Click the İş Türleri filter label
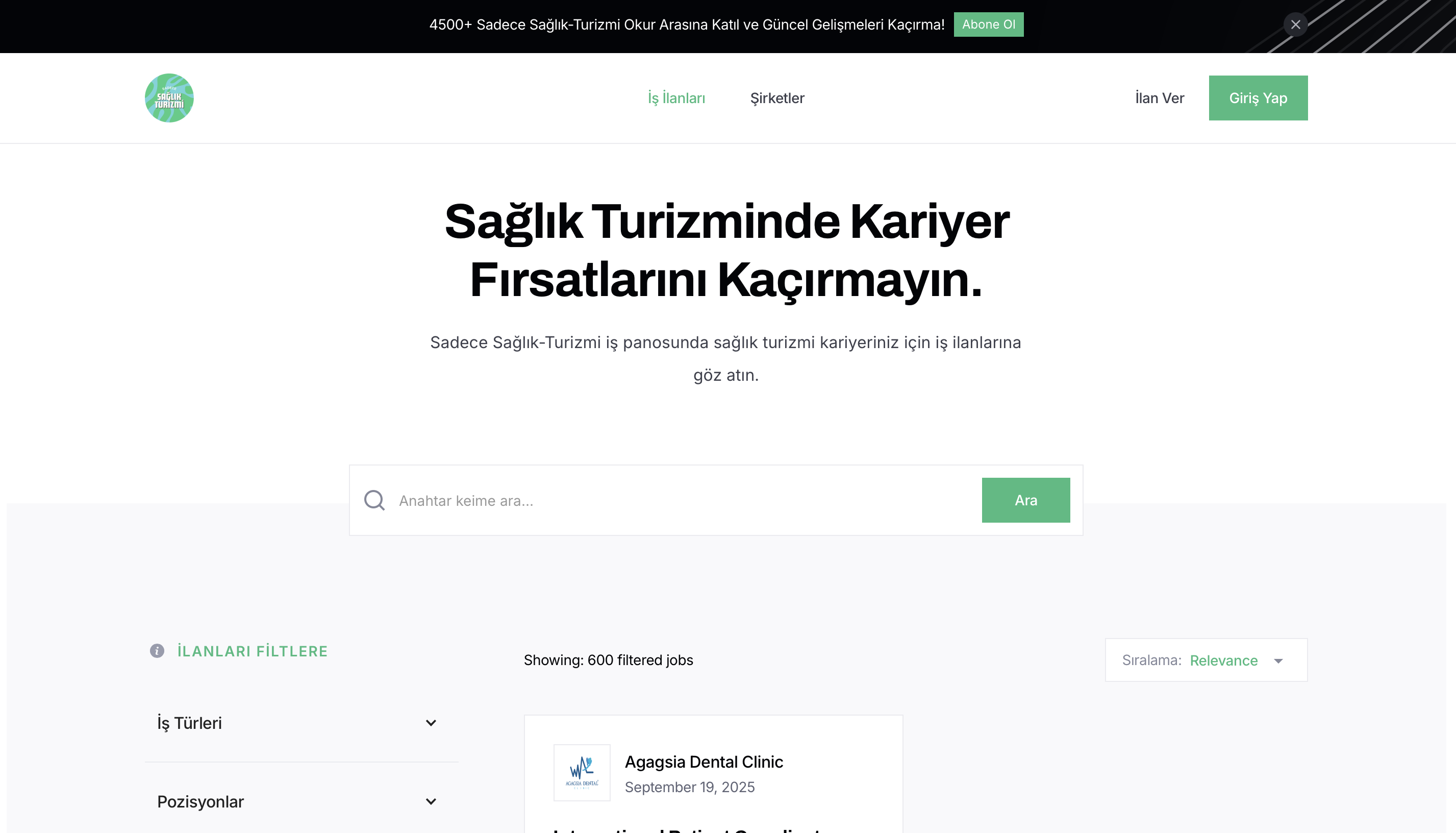1456x833 pixels. (189, 723)
